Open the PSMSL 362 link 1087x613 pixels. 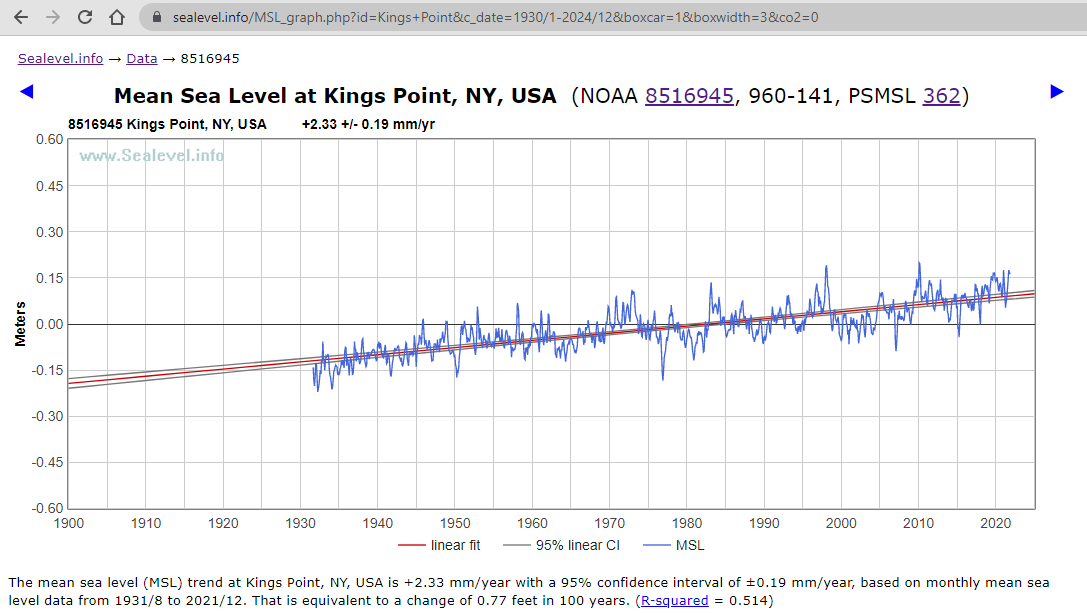coord(941,96)
